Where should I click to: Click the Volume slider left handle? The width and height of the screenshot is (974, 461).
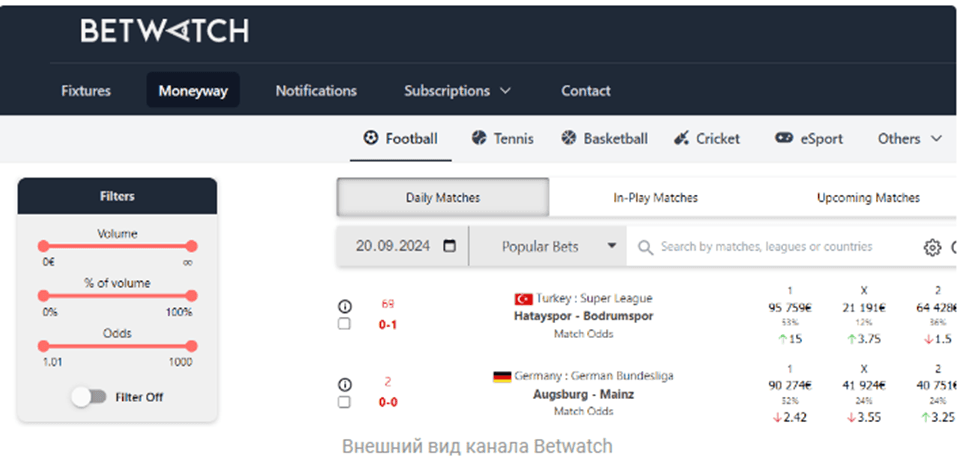pyautogui.click(x=43, y=246)
